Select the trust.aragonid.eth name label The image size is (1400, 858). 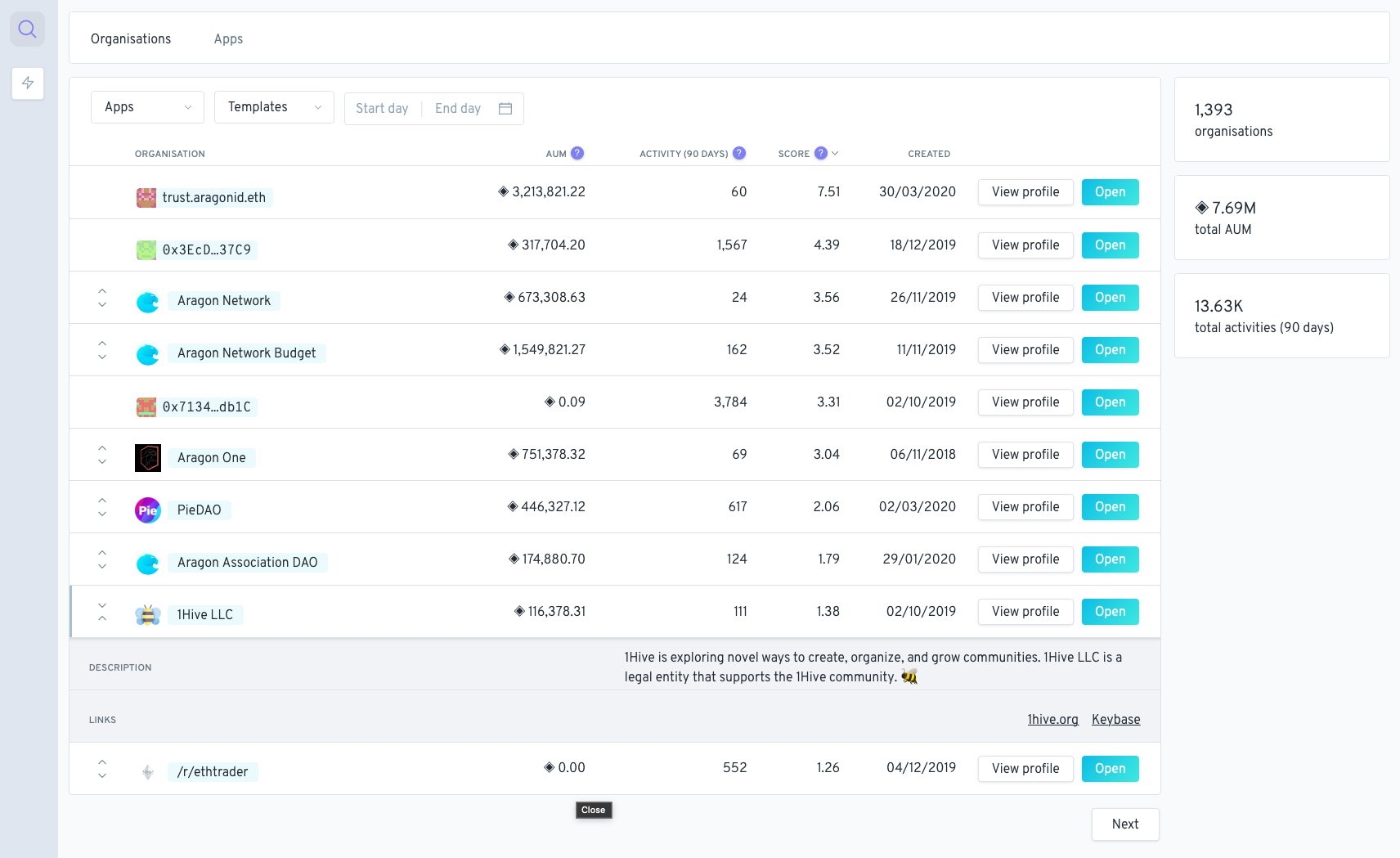[214, 197]
